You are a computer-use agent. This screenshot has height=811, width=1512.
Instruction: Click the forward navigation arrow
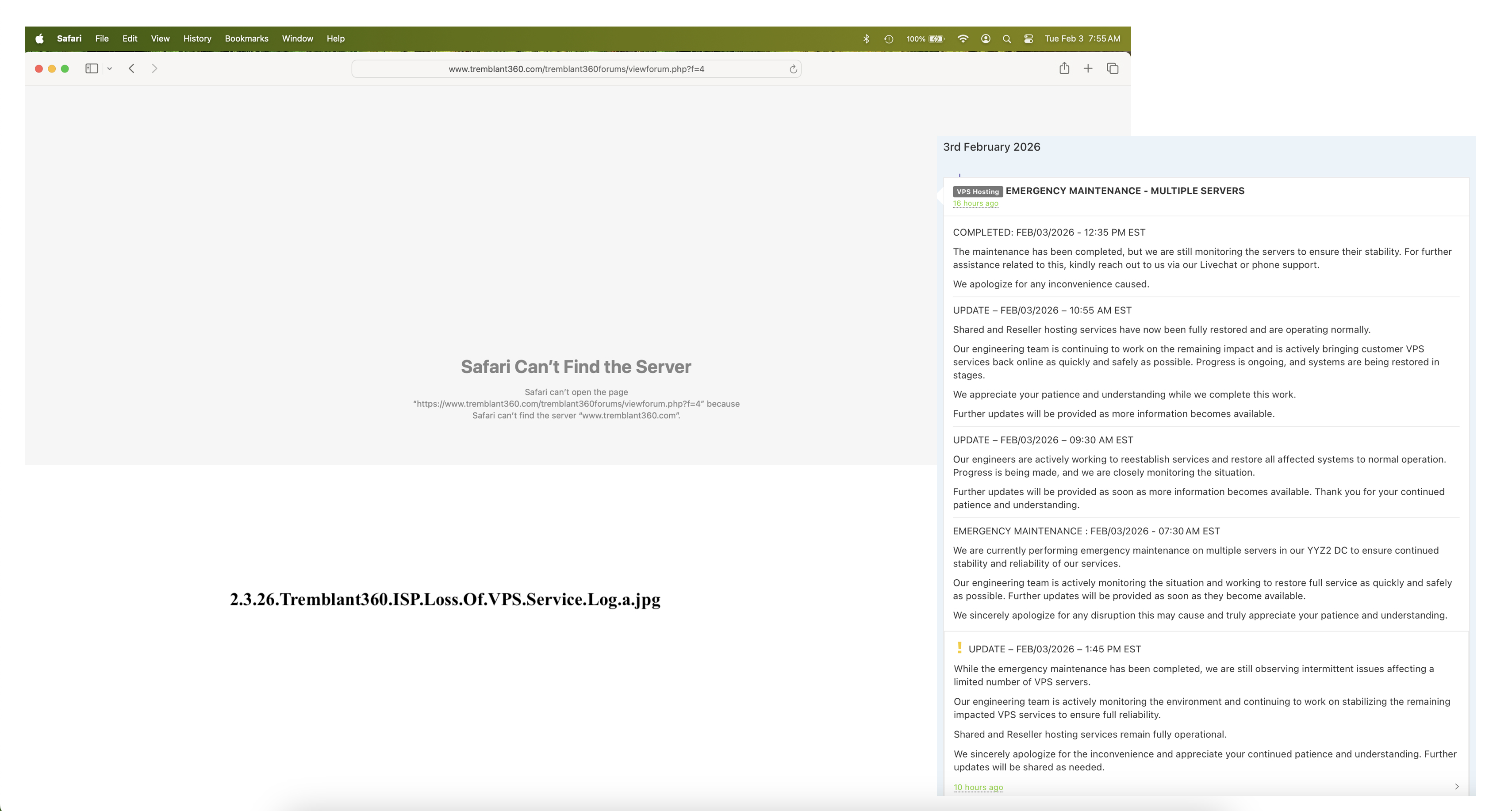tap(154, 69)
